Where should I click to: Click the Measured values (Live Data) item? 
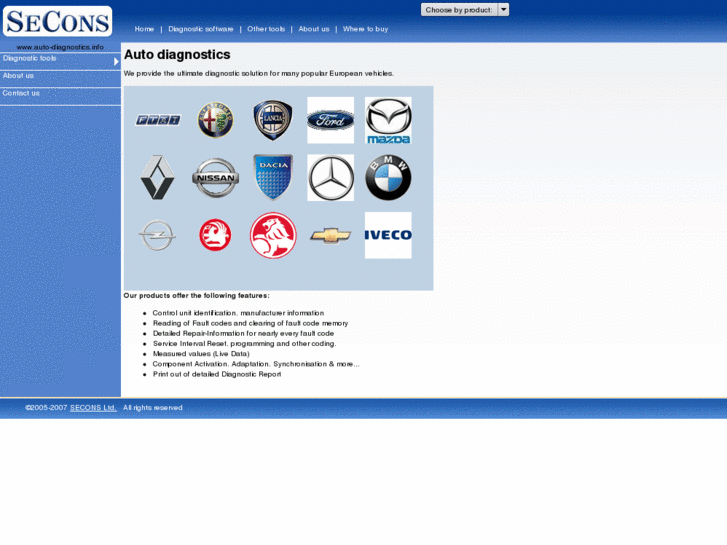201,353
